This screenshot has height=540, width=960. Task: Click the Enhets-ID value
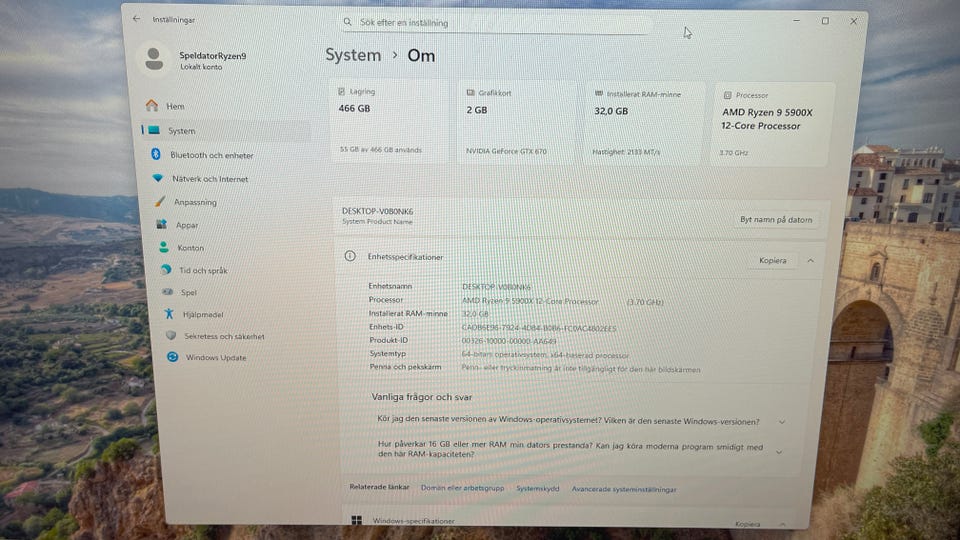tap(539, 328)
